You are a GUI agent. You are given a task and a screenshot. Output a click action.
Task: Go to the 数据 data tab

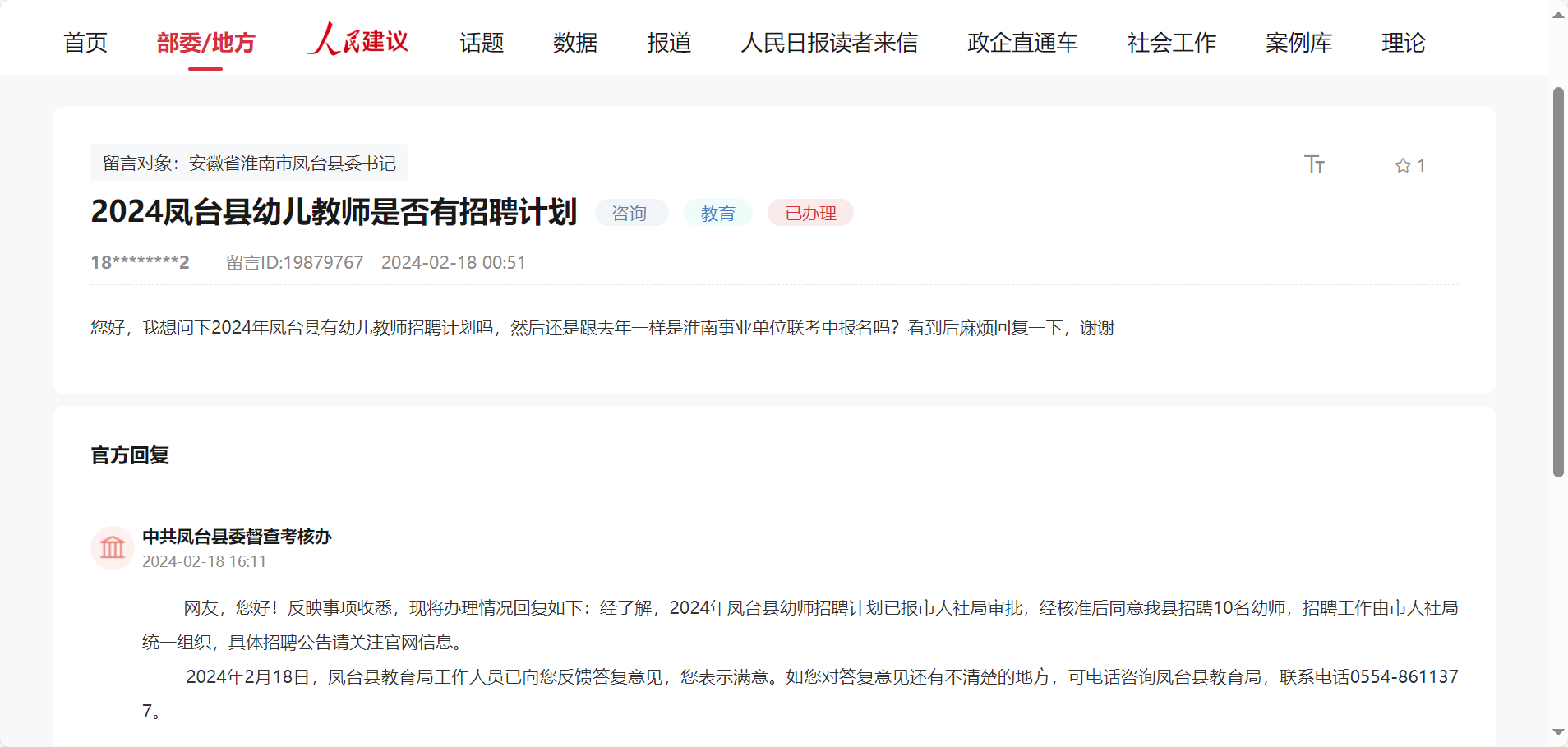[575, 43]
